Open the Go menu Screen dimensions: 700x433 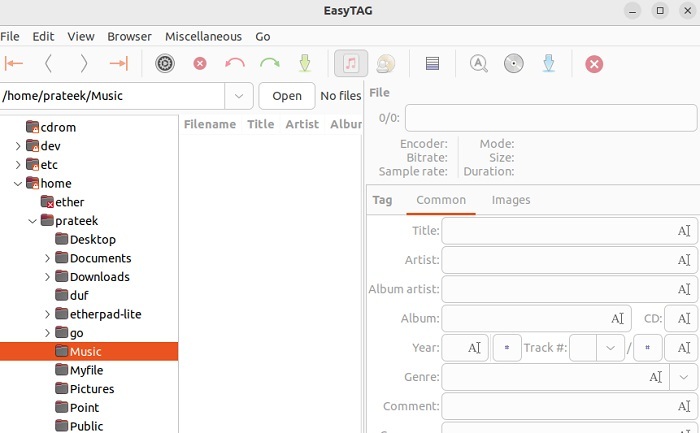(263, 37)
